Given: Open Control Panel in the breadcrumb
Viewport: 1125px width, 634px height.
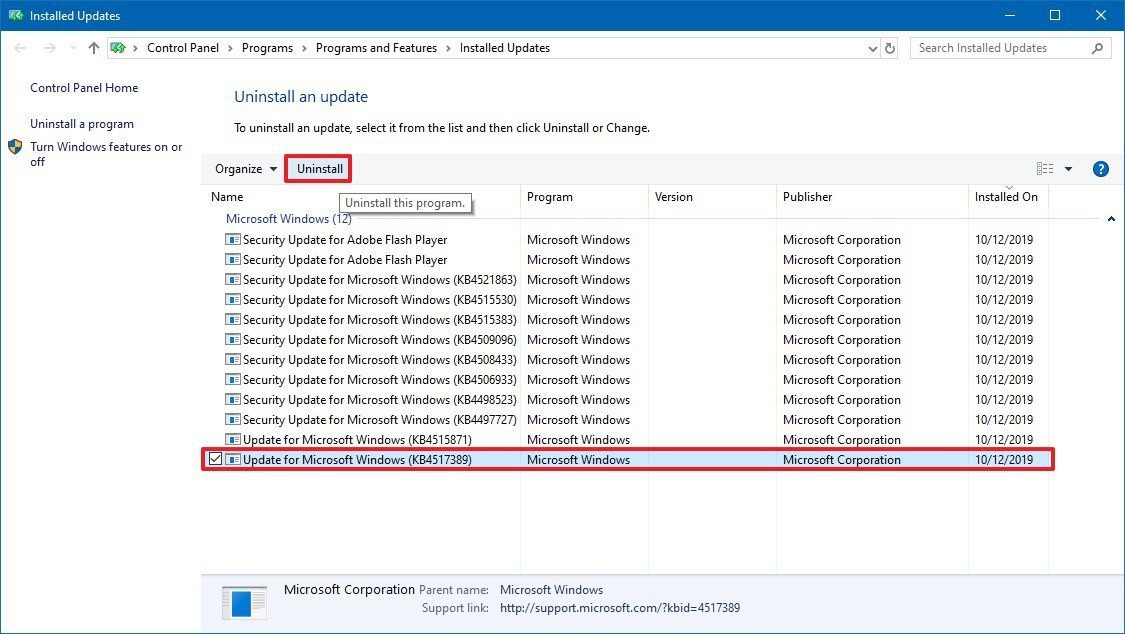Looking at the screenshot, I should [x=183, y=48].
